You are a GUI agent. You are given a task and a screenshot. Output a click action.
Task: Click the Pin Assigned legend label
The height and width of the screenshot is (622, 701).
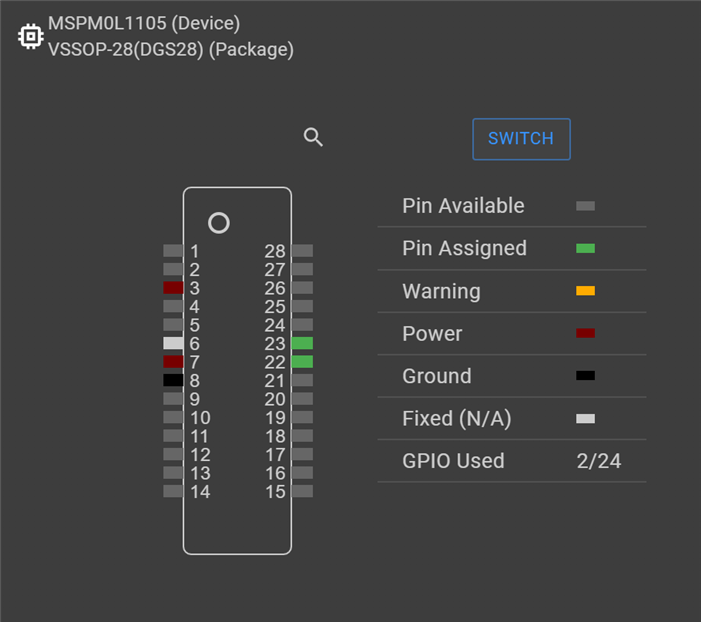465,249
